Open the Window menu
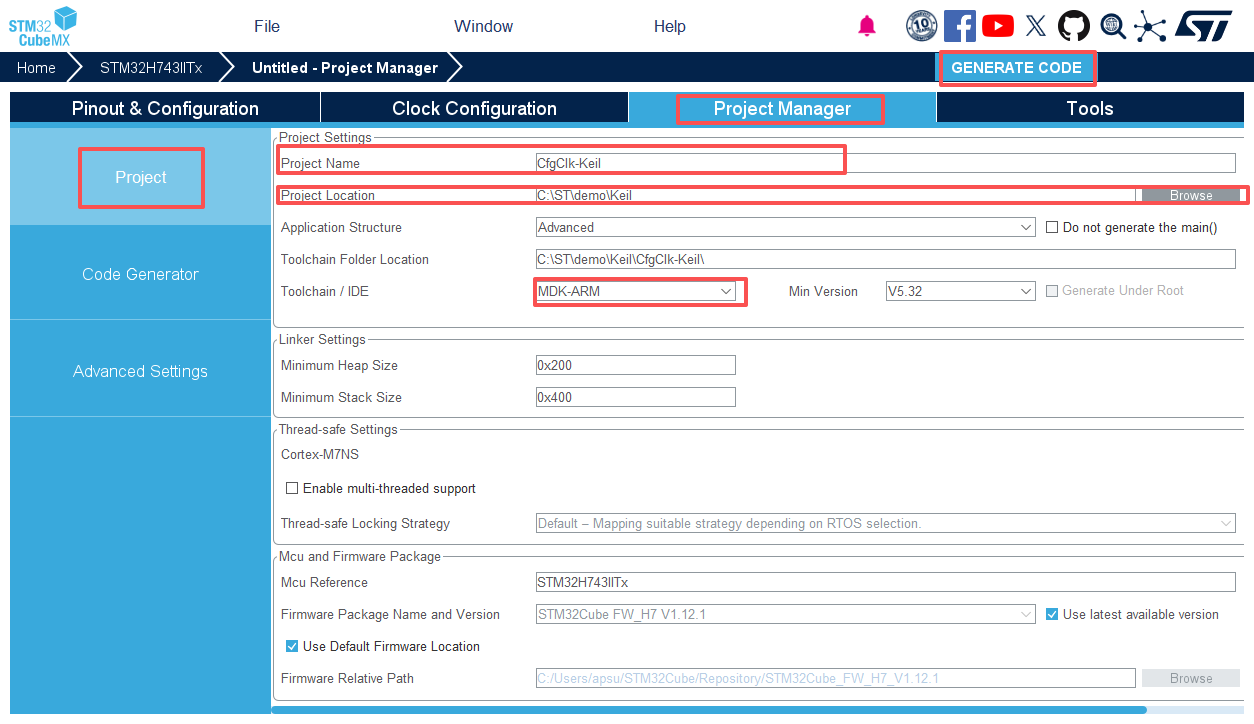This screenshot has width=1254, height=724. [x=483, y=26]
